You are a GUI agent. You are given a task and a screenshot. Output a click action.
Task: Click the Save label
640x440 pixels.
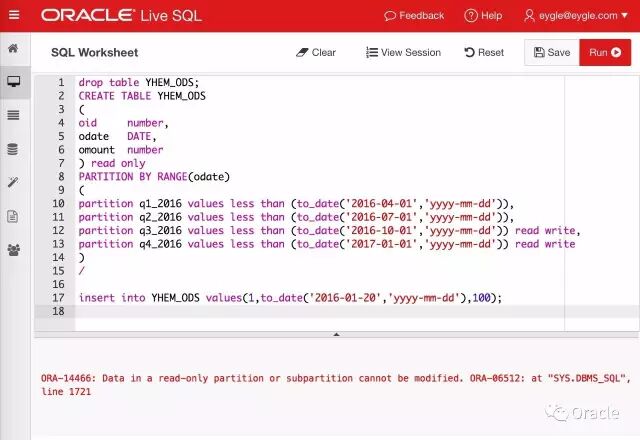click(x=559, y=52)
